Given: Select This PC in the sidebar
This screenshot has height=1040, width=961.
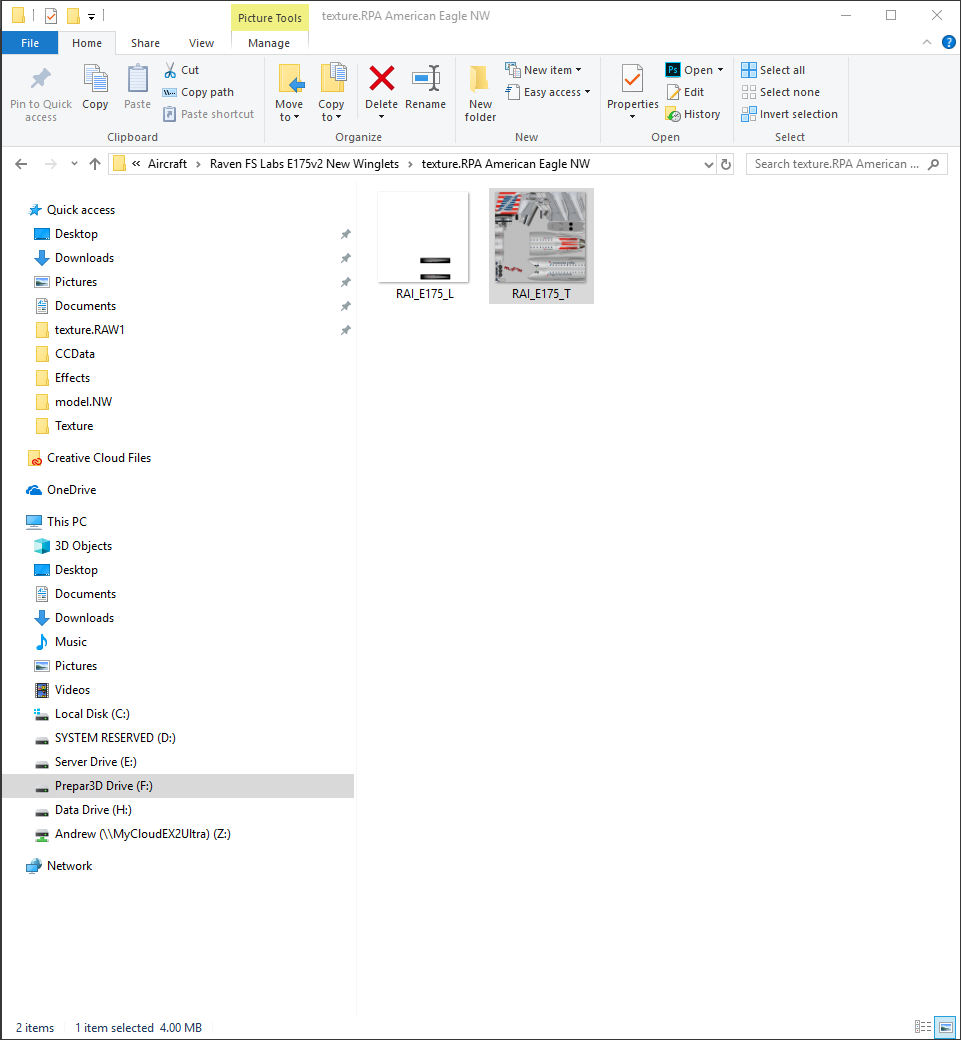Looking at the screenshot, I should pos(66,521).
